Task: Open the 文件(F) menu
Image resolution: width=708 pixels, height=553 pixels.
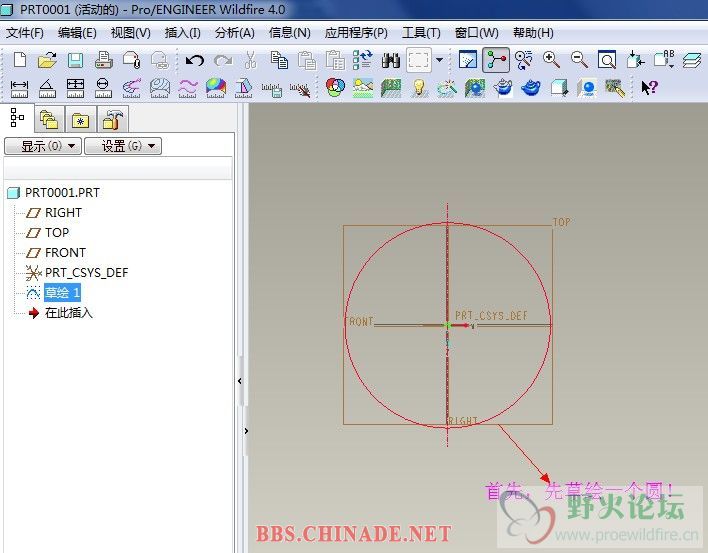Action: (25, 33)
